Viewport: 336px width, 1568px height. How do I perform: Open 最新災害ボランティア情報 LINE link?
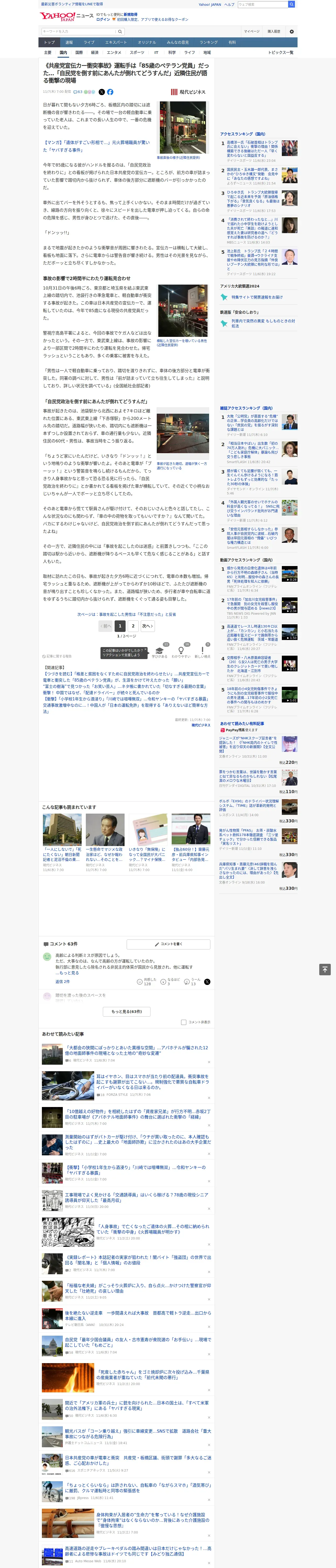pos(72,4)
